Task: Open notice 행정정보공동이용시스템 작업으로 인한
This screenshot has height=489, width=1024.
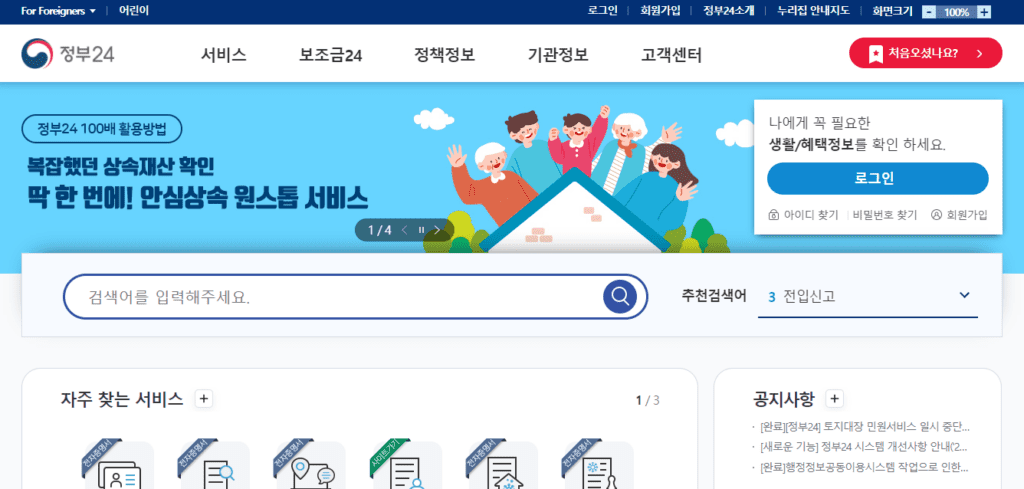Action: pyautogui.click(x=863, y=467)
